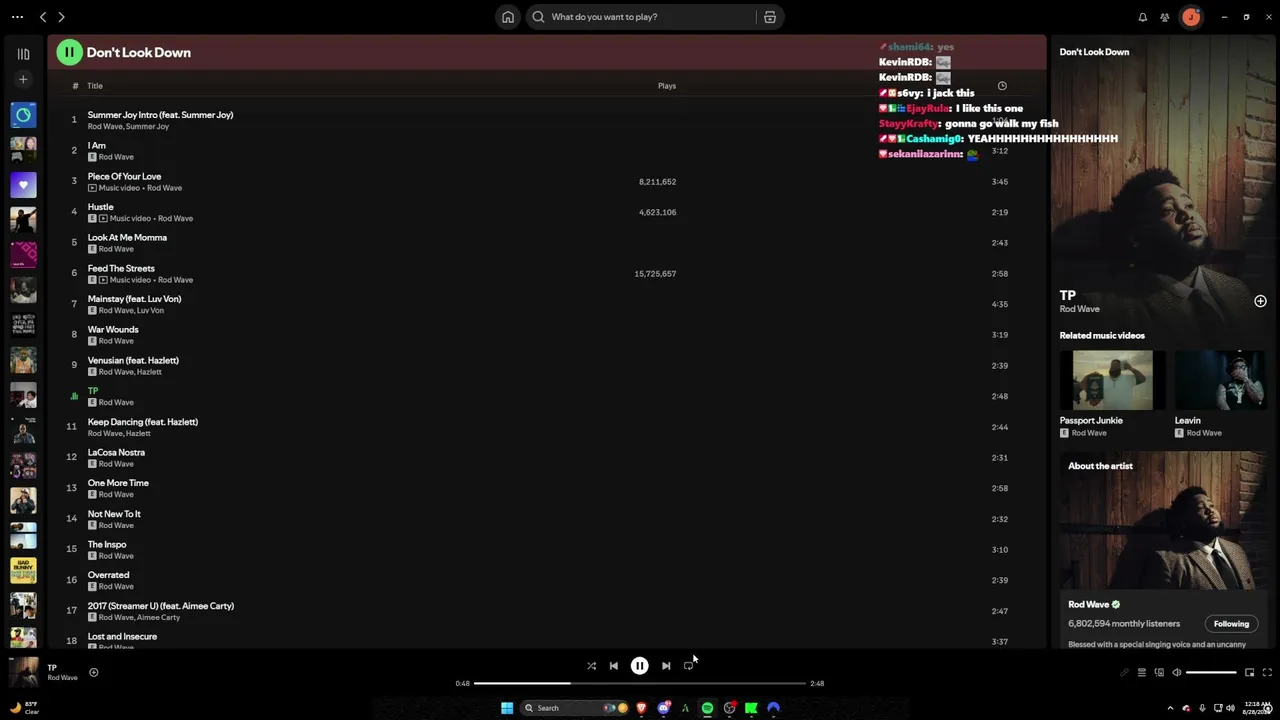Image resolution: width=1280 pixels, height=720 pixels.
Task: Create a new playlist with plus icon
Action: pyautogui.click(x=23, y=79)
